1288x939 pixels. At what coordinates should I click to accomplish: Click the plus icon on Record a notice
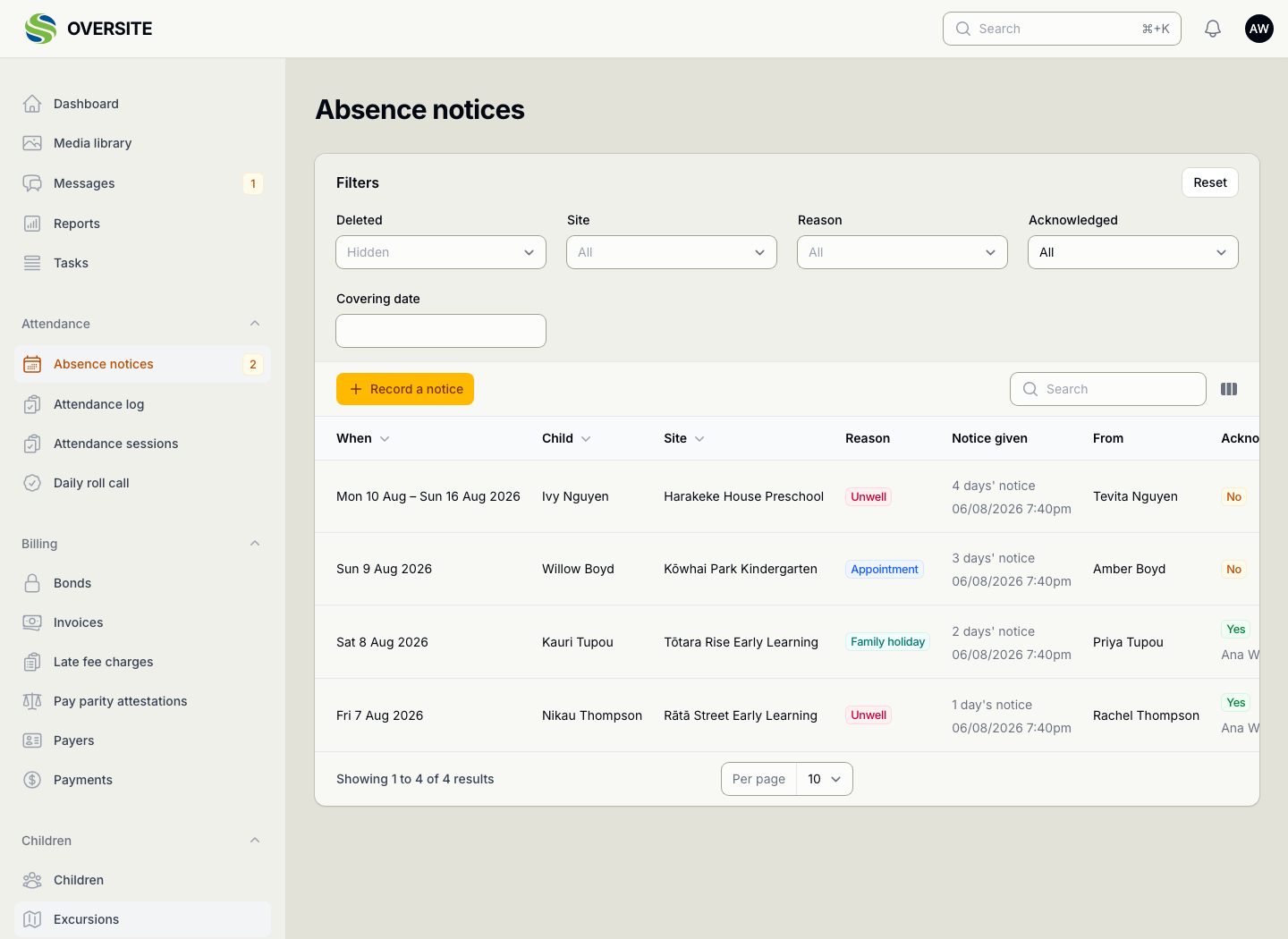click(x=356, y=389)
